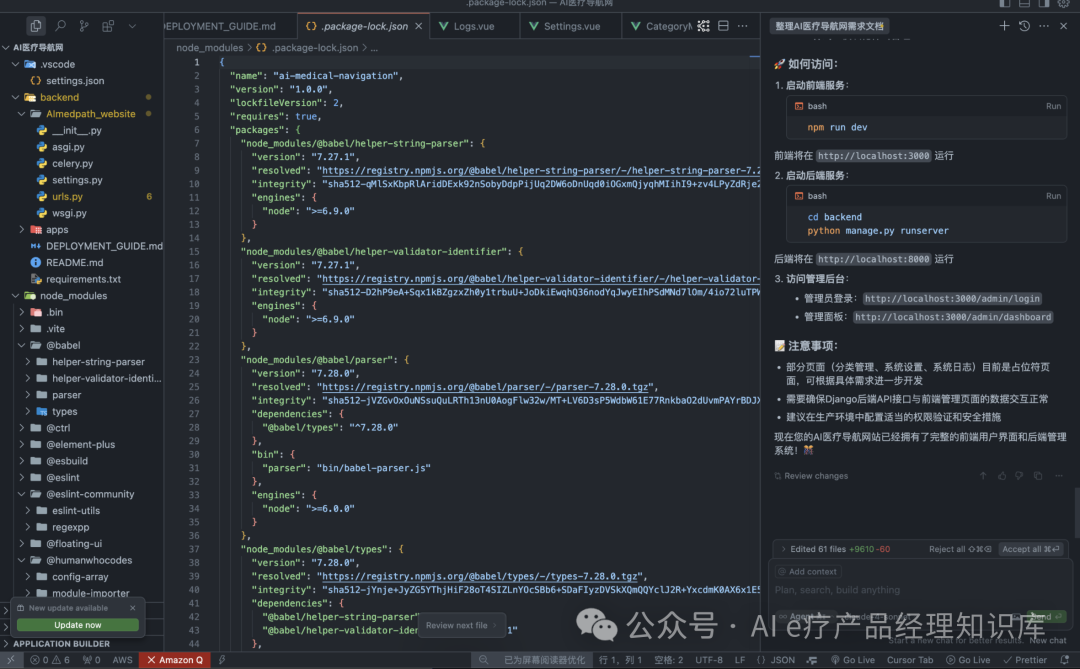Open the Source Control view icon

pos(84,26)
